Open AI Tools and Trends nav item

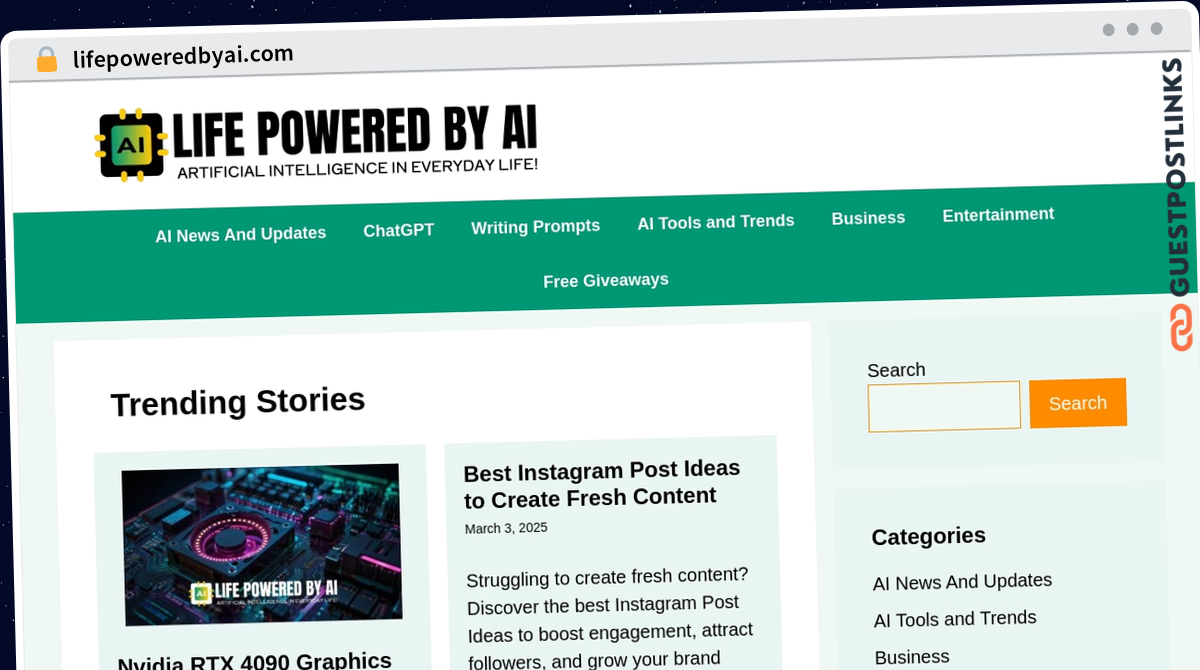[x=715, y=222]
